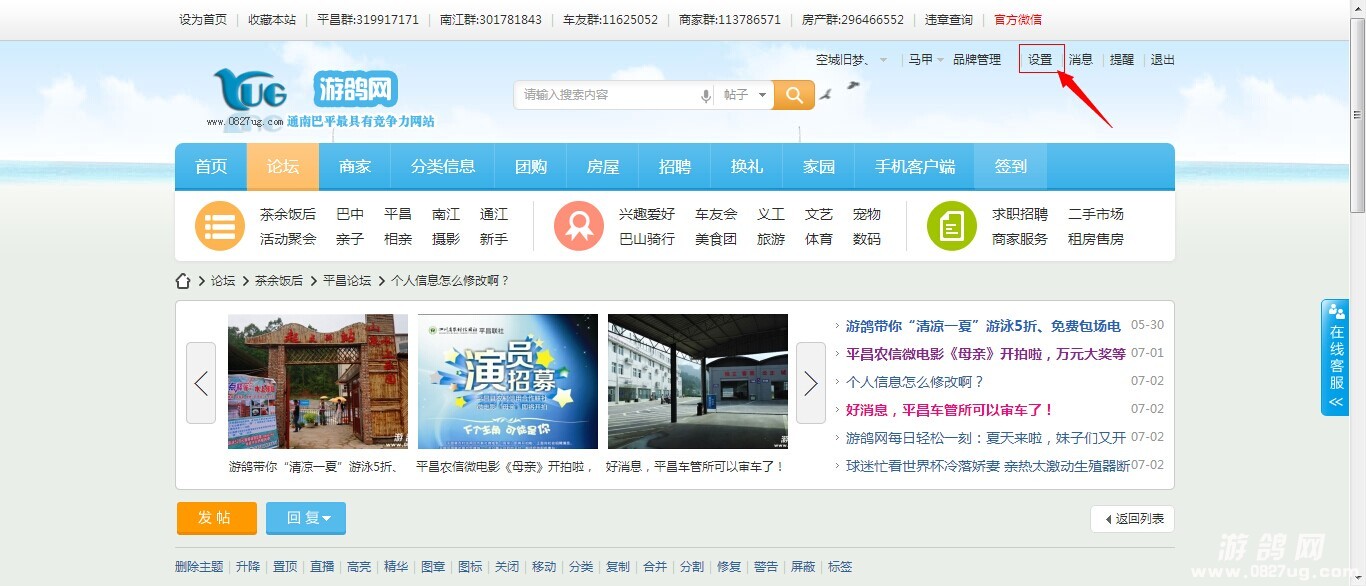1366x586 pixels.
Task: Click the orange search magnifier button
Action: click(794, 95)
